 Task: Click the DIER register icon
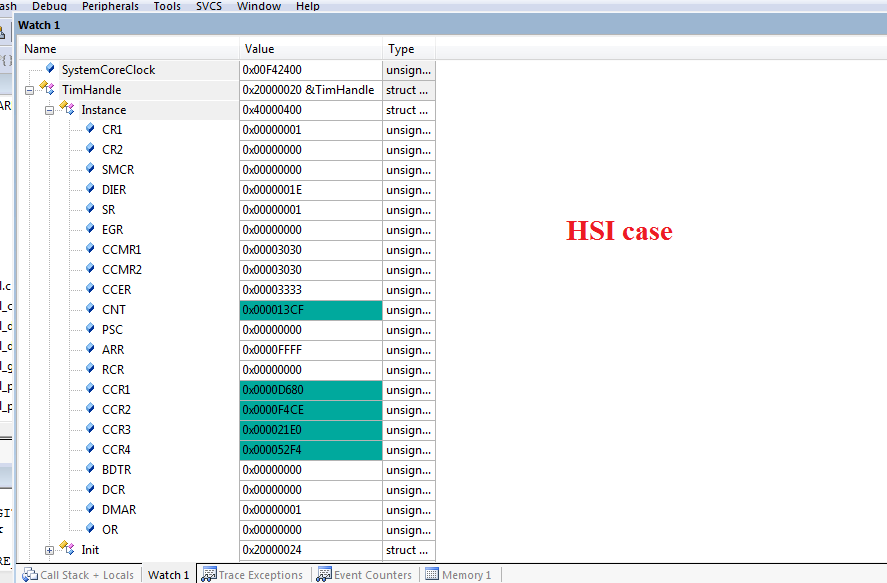(91, 188)
